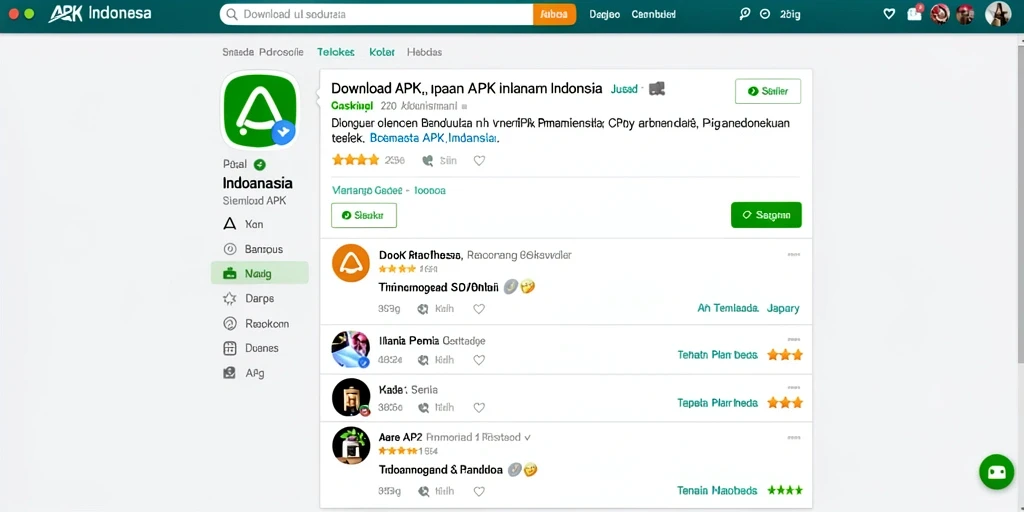Open the Tenain Maobeds link
Viewport: 1024px width, 512px height.
coord(717,490)
